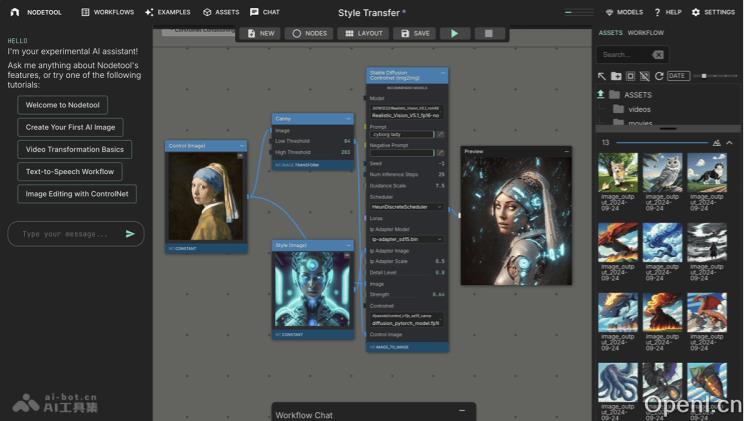Upload files with the green upload icon
This screenshot has width=750, height=421.
coord(601,94)
